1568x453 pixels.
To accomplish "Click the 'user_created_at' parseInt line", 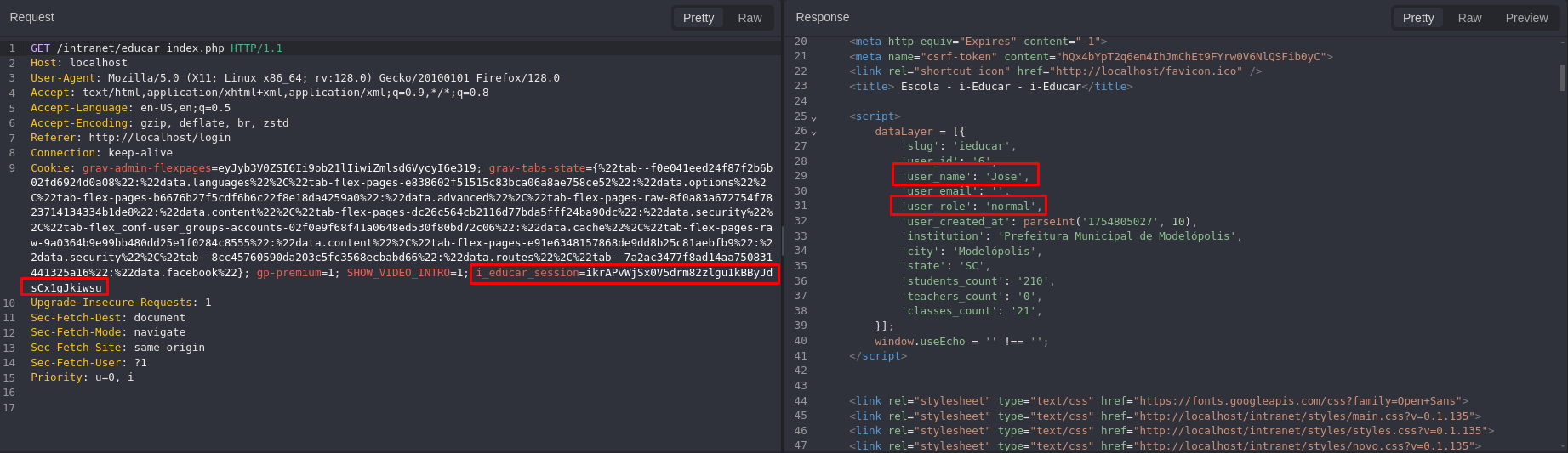I will point(1048,222).
